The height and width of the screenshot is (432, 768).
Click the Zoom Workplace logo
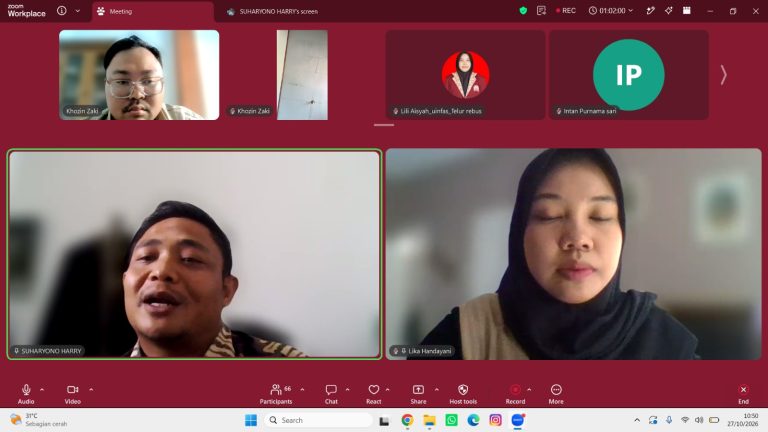tap(26, 10)
